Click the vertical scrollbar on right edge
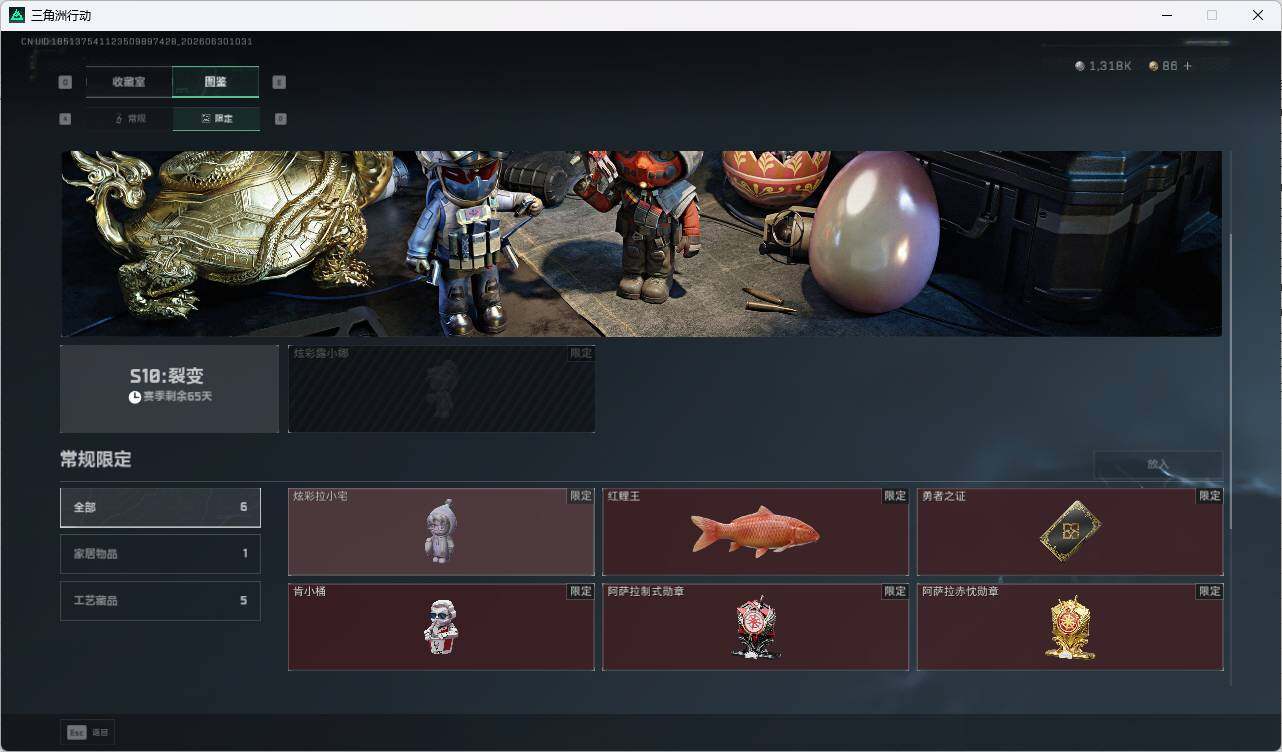This screenshot has width=1282, height=752. click(1231, 382)
